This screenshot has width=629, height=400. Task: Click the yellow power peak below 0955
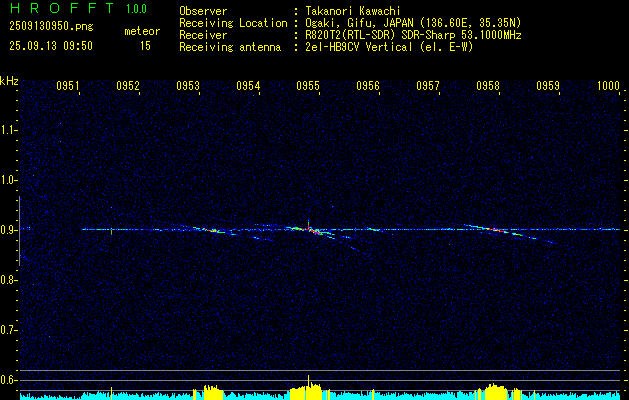tap(308, 388)
